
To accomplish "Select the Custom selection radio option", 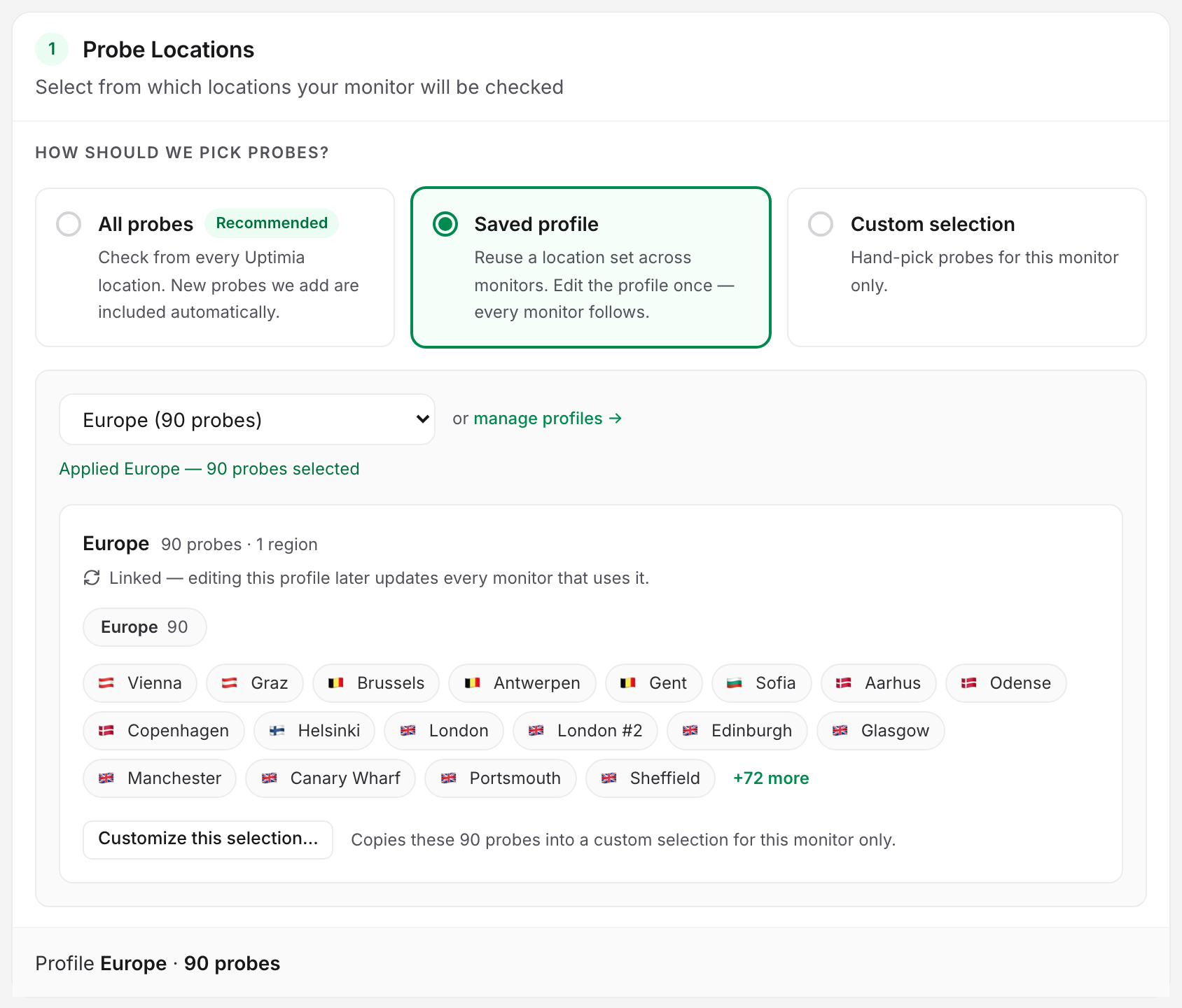I will click(x=821, y=224).
